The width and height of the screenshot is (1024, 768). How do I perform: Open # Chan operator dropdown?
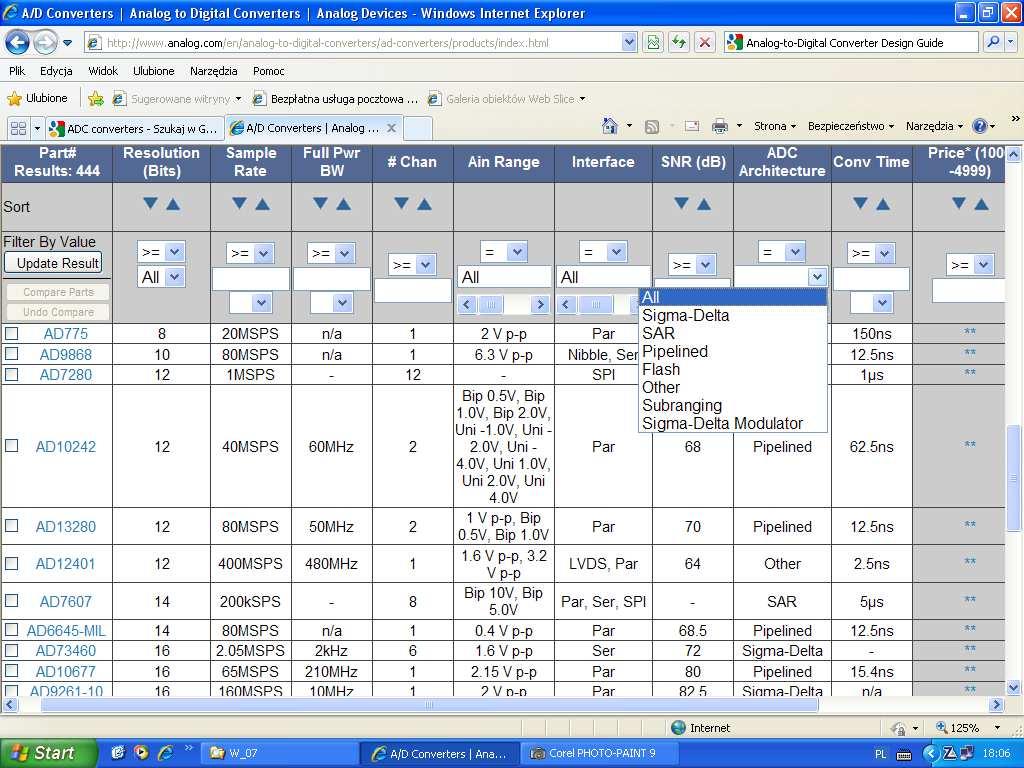411,264
